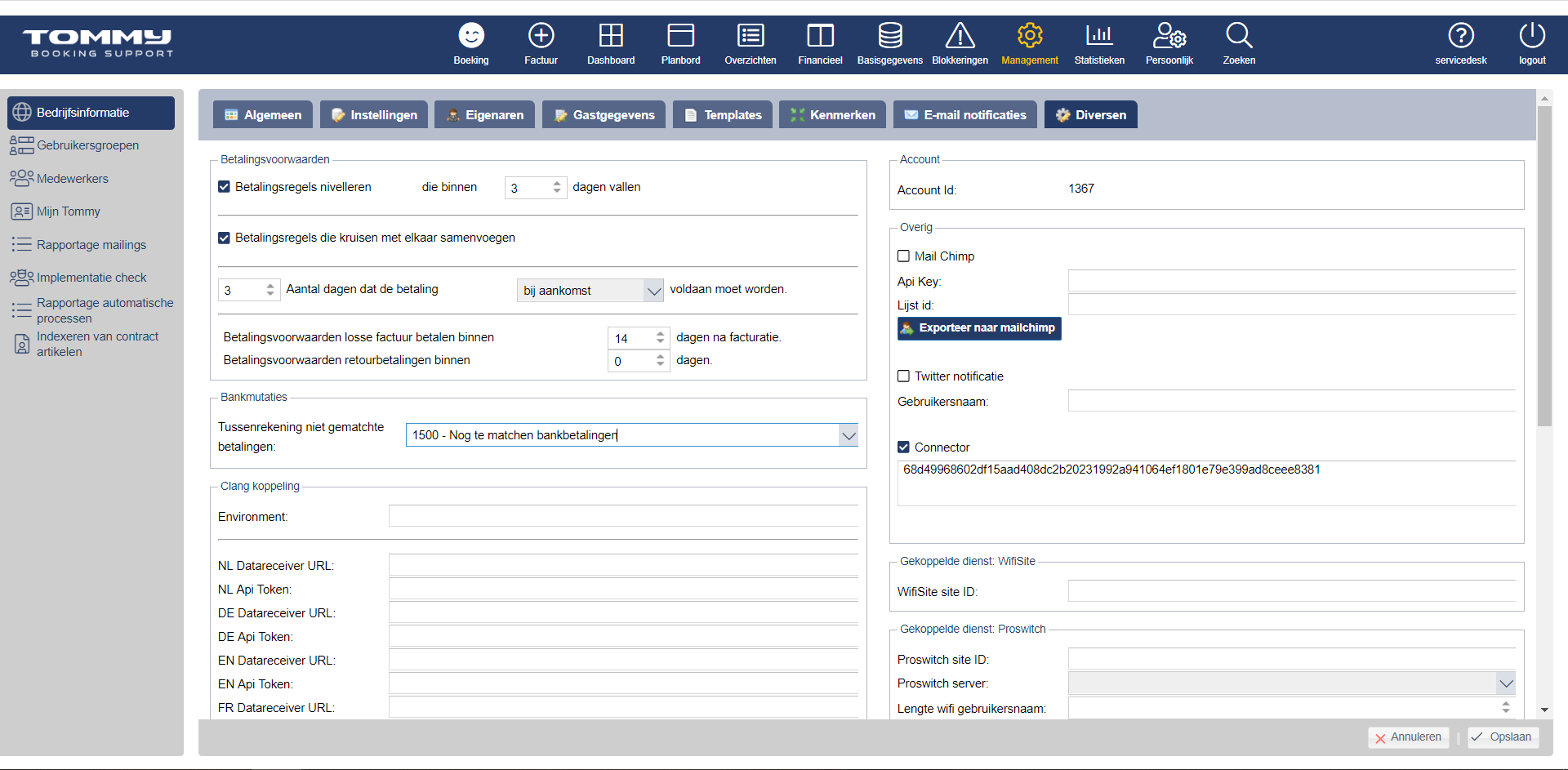The width and height of the screenshot is (1568, 770).
Task: Click the Api Key input field
Action: coord(1292,282)
